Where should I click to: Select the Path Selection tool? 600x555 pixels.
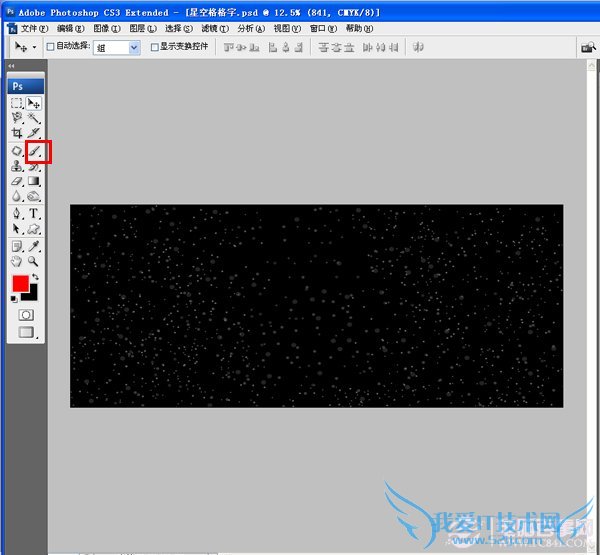click(17, 229)
